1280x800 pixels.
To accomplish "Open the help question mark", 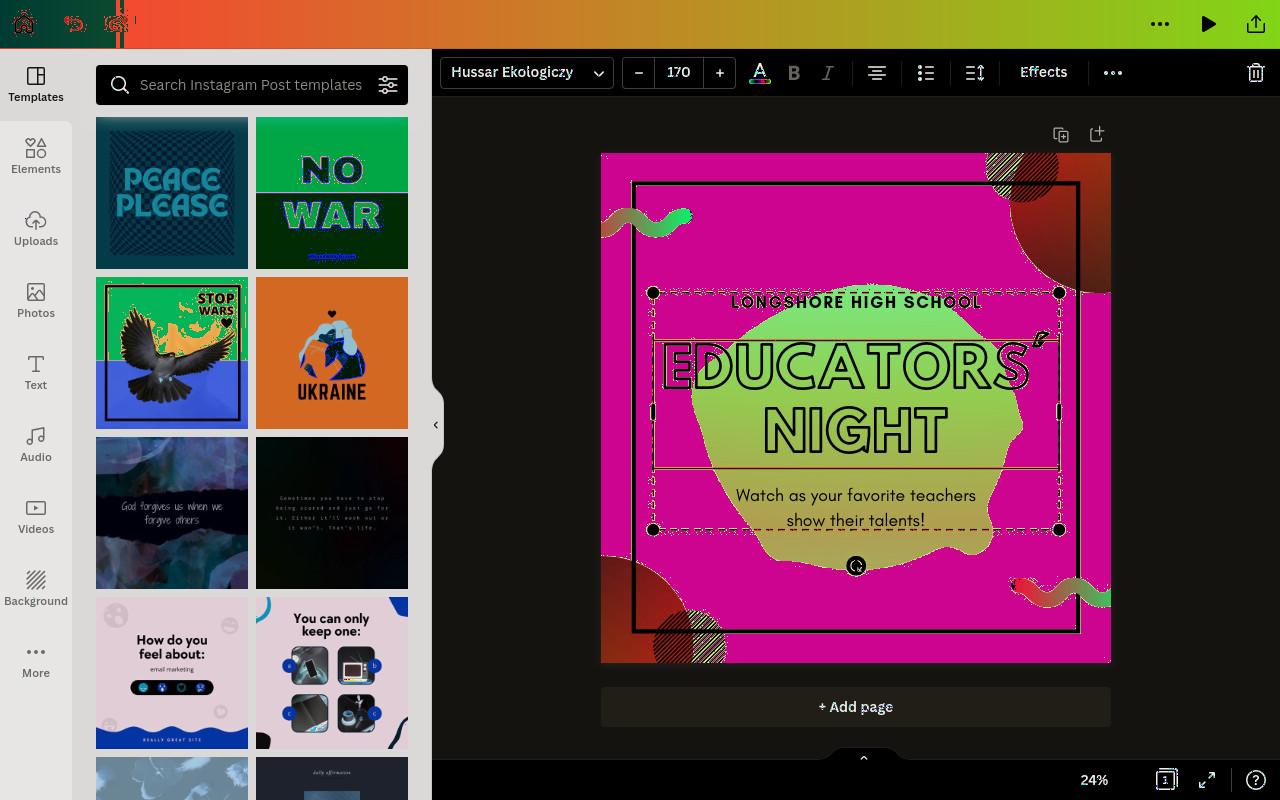I will (1256, 780).
